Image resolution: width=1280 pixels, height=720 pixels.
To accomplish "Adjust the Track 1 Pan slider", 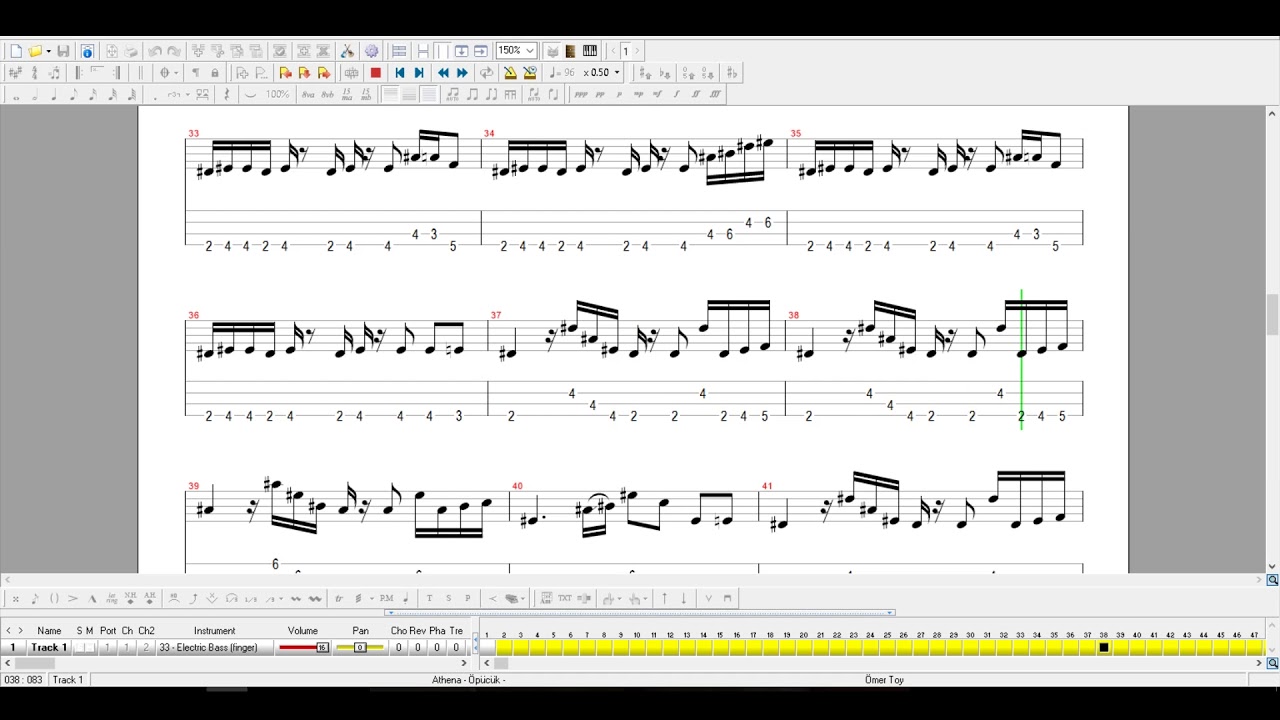I will point(360,647).
